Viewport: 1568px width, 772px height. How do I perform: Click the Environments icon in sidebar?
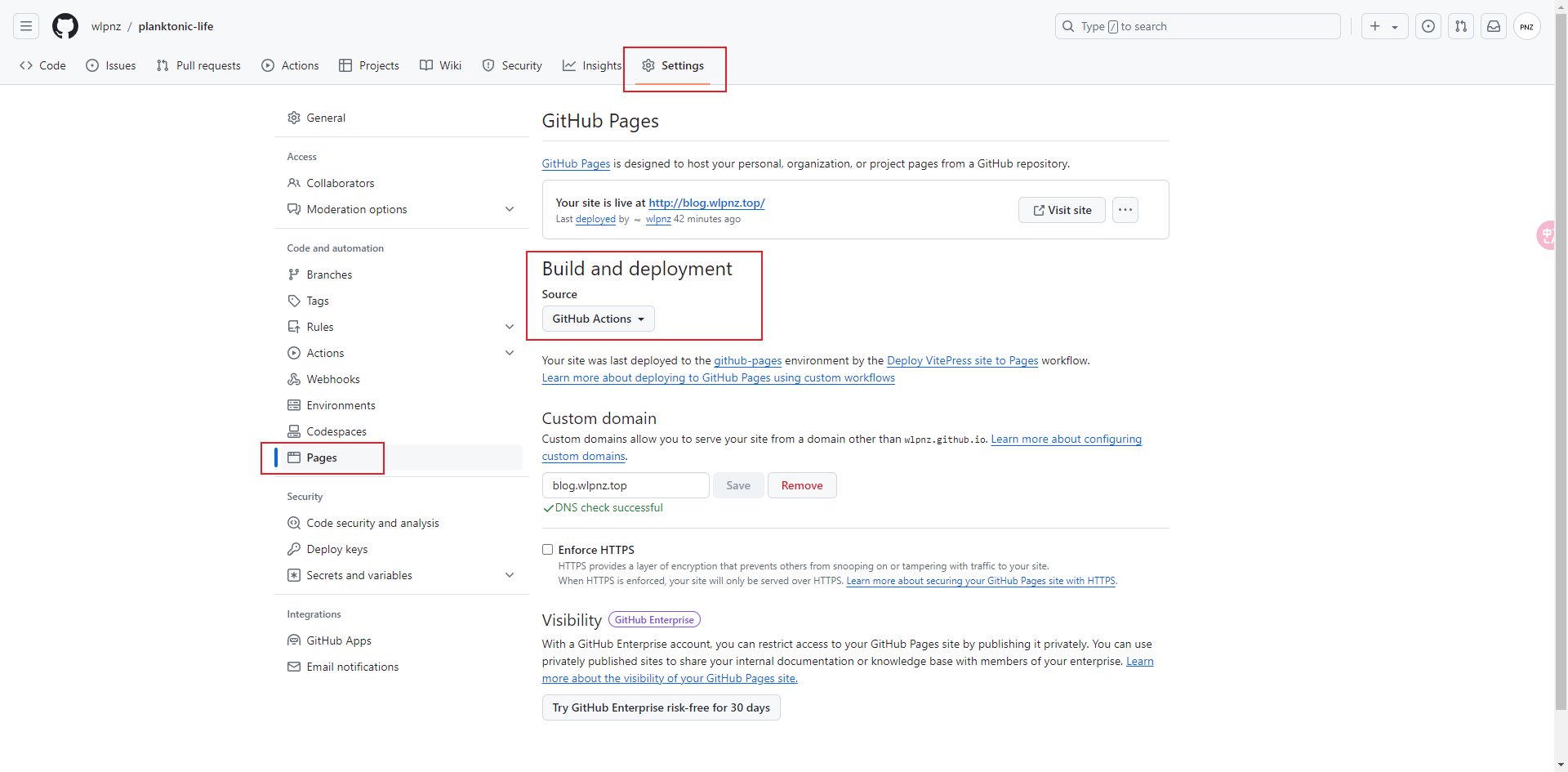pos(294,405)
